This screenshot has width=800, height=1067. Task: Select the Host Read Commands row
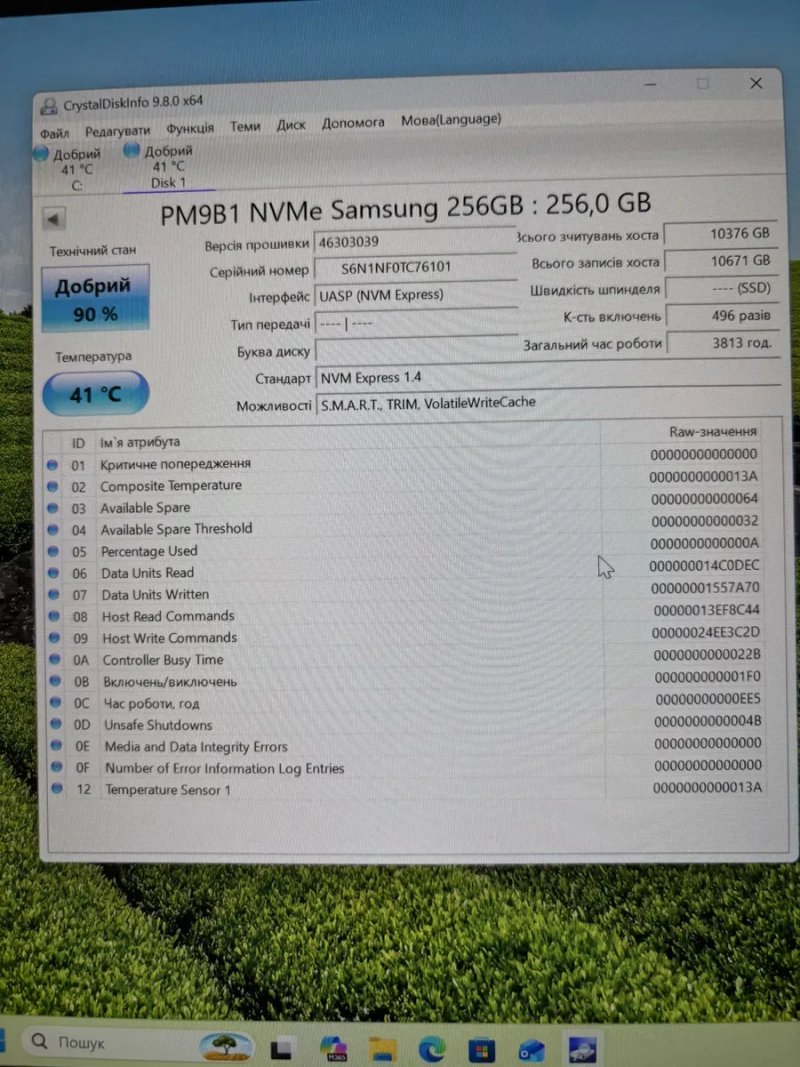(406, 613)
